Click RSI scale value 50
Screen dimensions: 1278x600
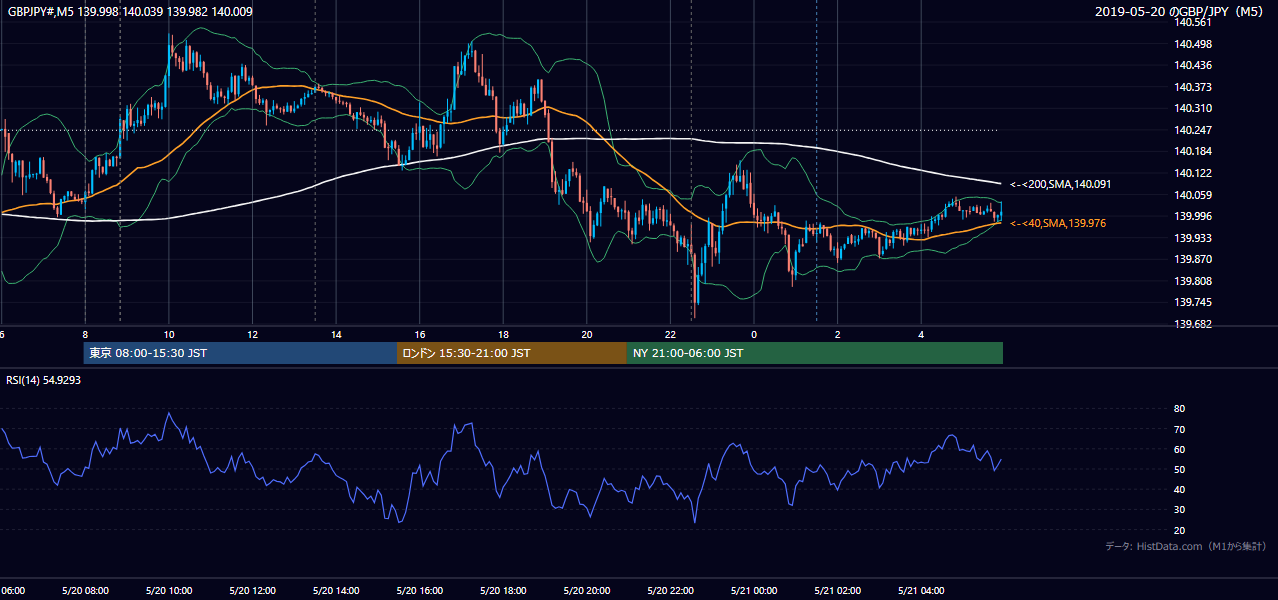pos(1179,469)
